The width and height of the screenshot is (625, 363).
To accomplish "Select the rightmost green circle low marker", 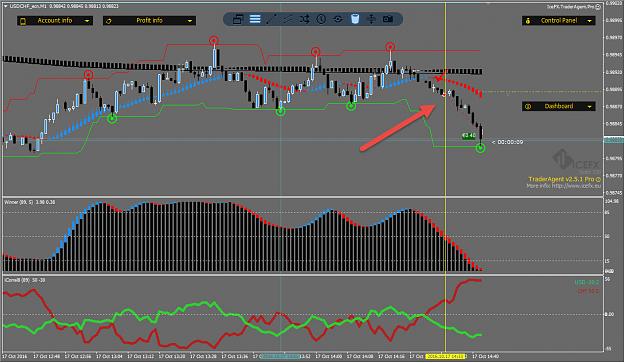I will [481, 148].
